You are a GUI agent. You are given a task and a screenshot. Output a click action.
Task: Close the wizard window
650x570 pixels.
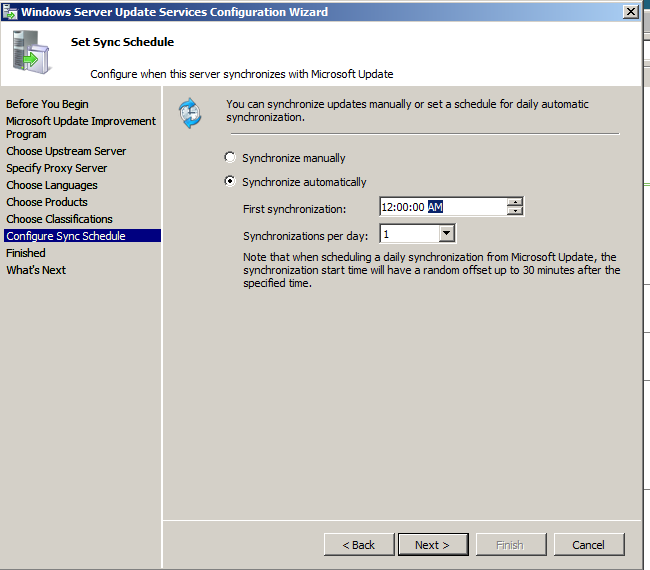[x=631, y=12]
